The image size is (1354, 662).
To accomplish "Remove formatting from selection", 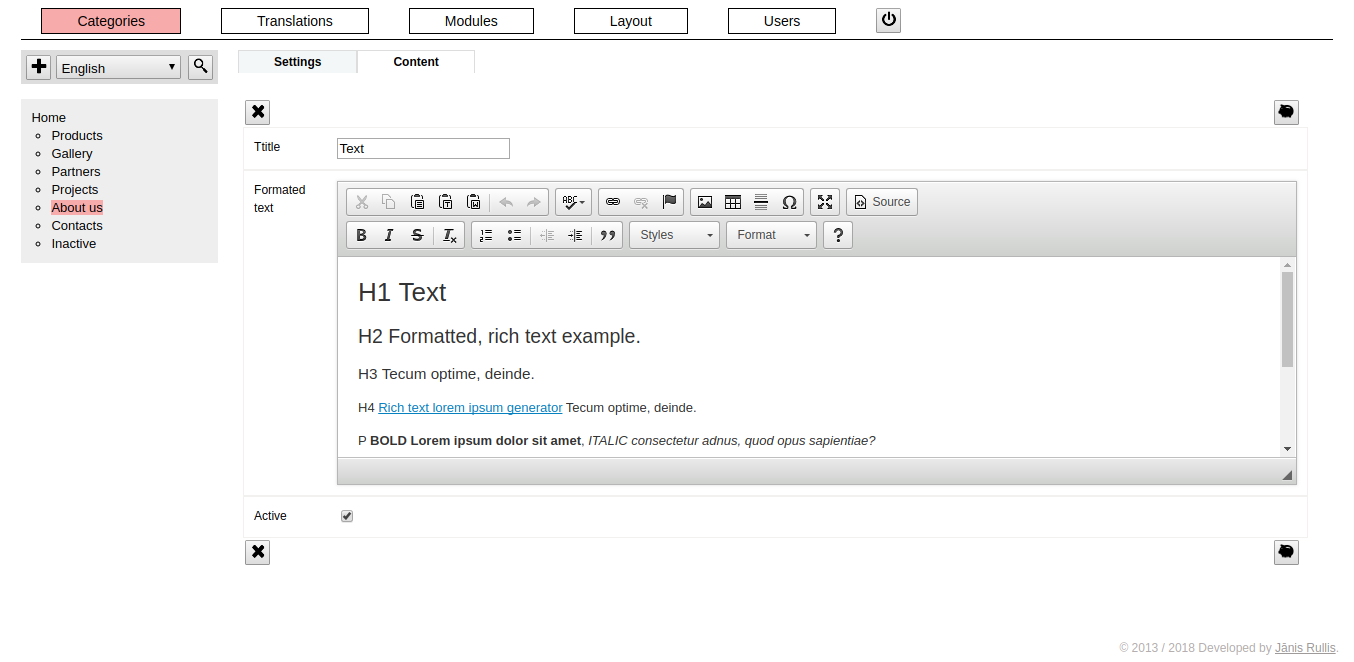I will 450,235.
